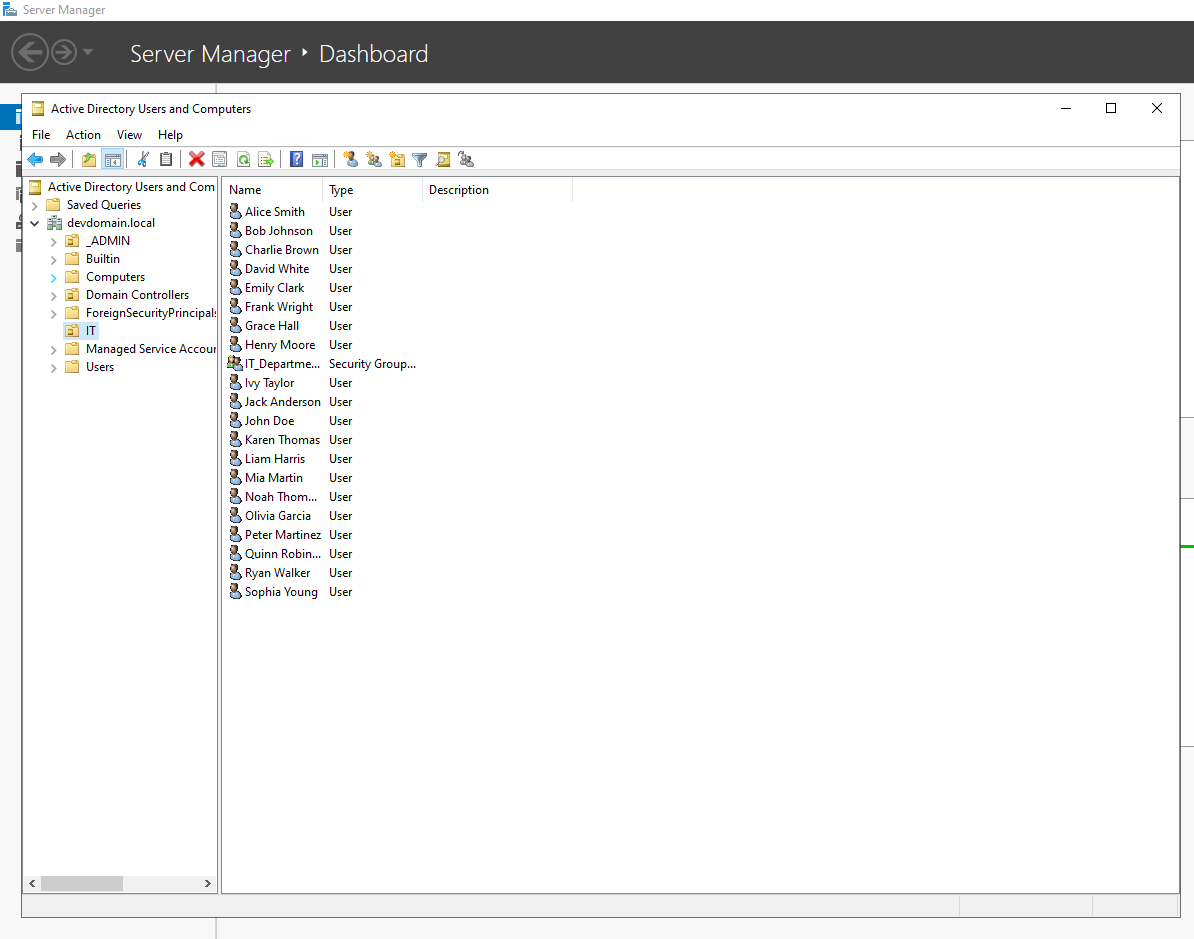Select user John Doe

(269, 421)
